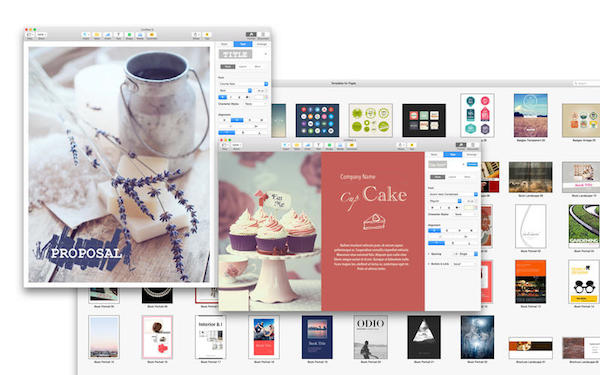Open the Zoom control in the Proposal window toolbar
This screenshot has height=375, width=600.
tap(41, 35)
